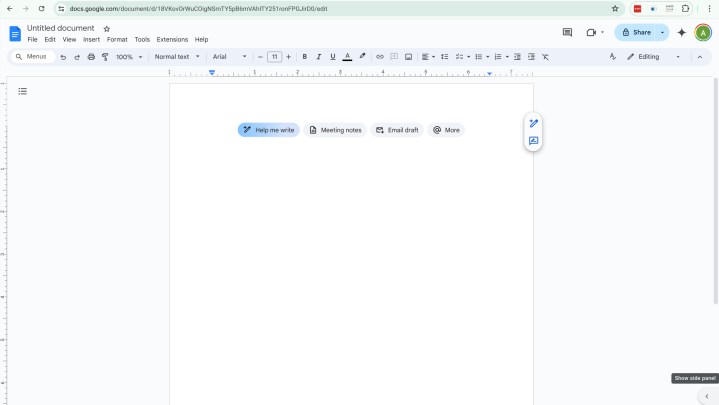Click the font size input field
The height and width of the screenshot is (405, 719).
point(274,57)
